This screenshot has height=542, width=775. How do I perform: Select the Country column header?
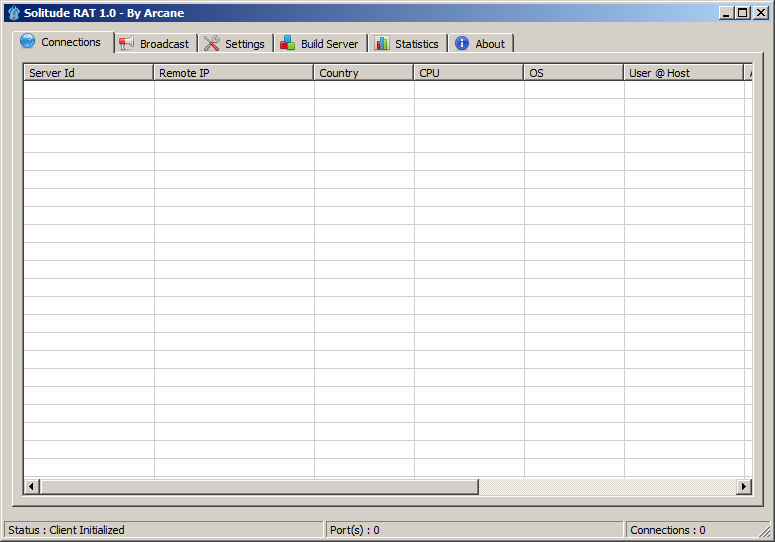(363, 73)
